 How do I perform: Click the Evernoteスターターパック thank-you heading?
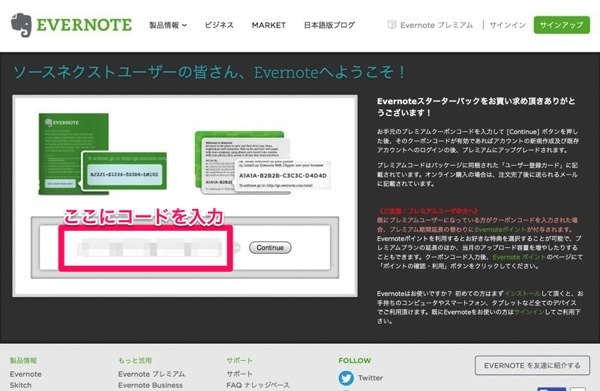476,107
